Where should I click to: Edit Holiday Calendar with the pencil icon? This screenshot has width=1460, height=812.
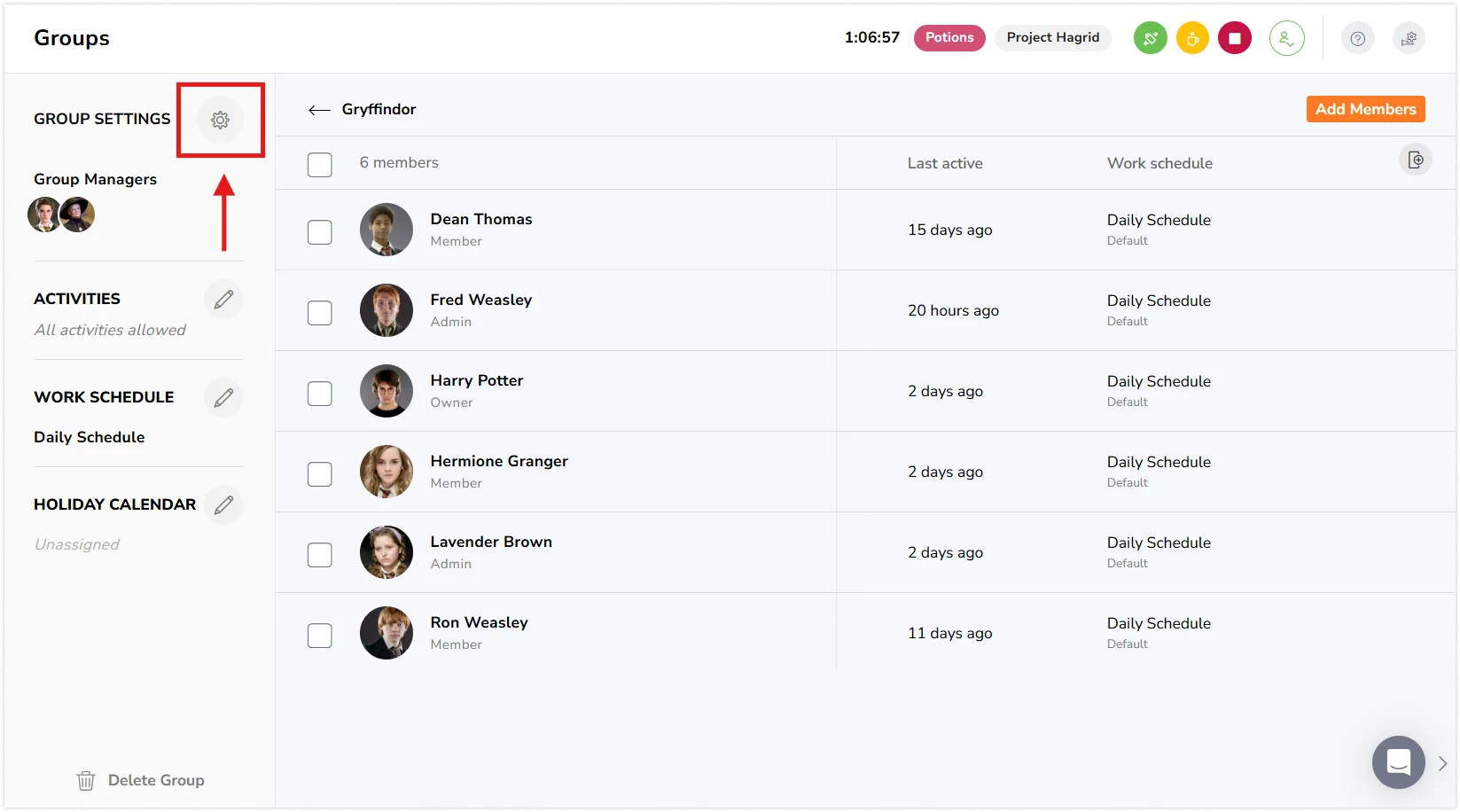coord(223,504)
